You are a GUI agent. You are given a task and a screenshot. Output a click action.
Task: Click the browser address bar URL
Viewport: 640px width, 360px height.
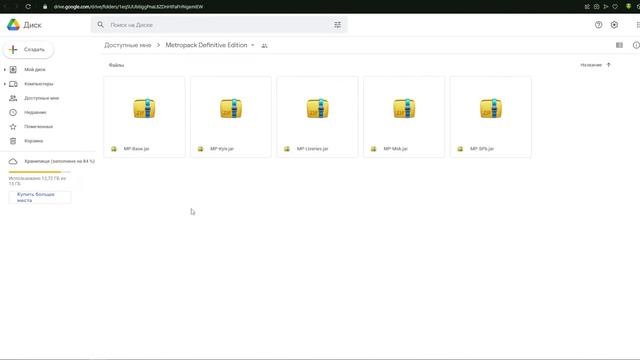pyautogui.click(x=129, y=7)
